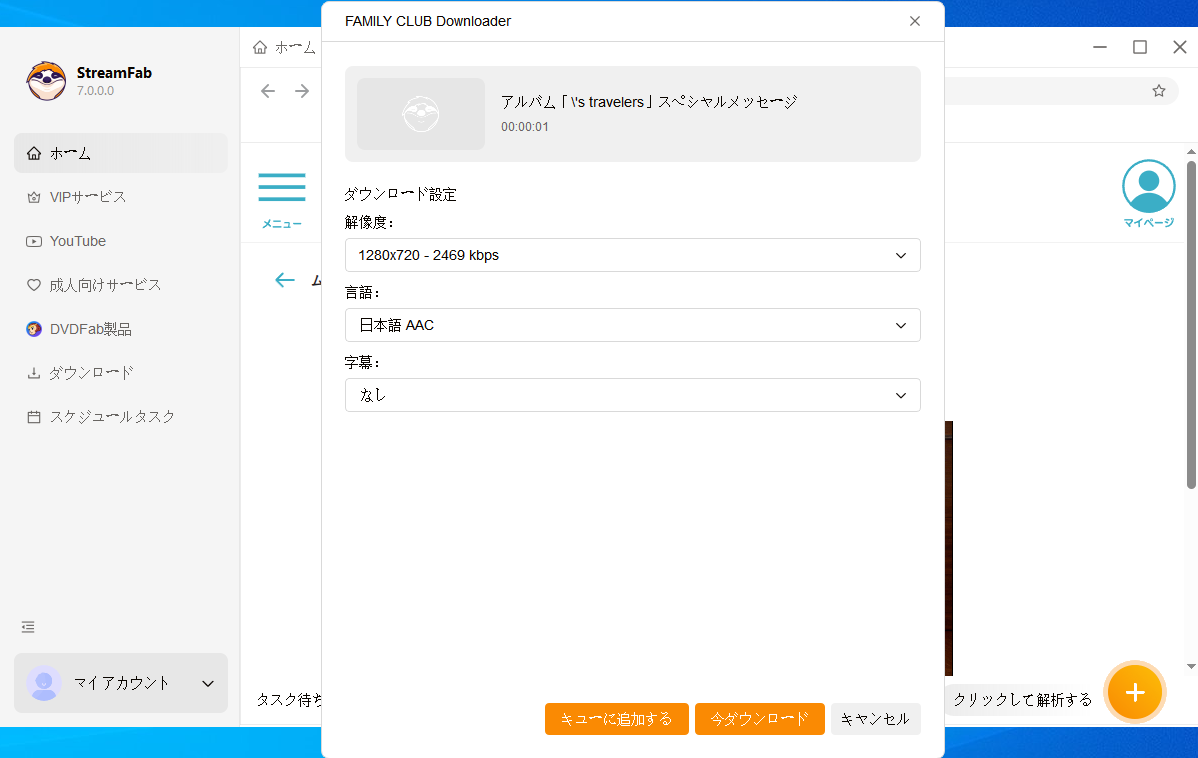1198x758 pixels.
Task: Bookmark the page with the star icon
Action: coord(1158,90)
